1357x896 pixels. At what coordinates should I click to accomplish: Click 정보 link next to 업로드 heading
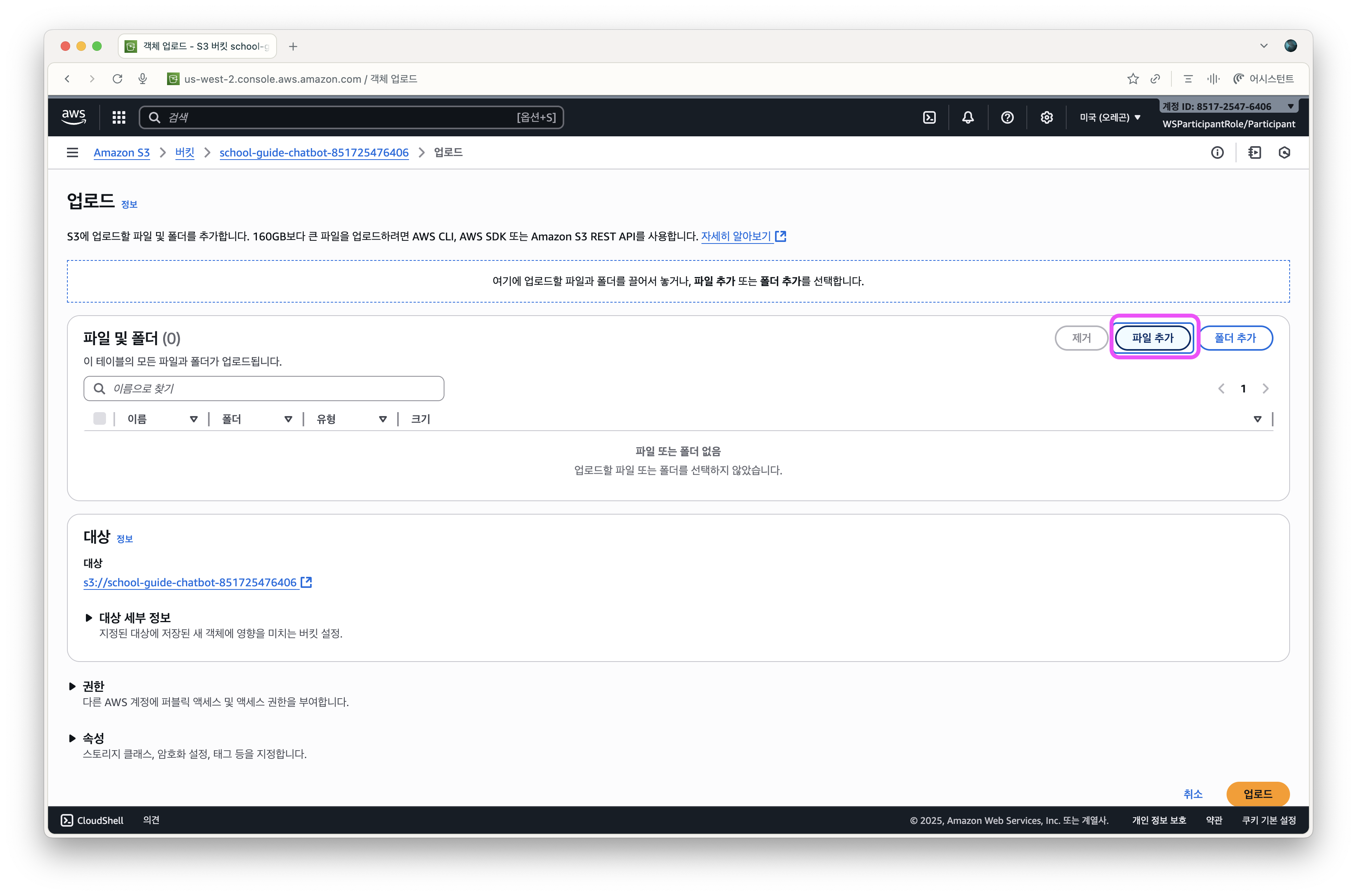[x=129, y=204]
